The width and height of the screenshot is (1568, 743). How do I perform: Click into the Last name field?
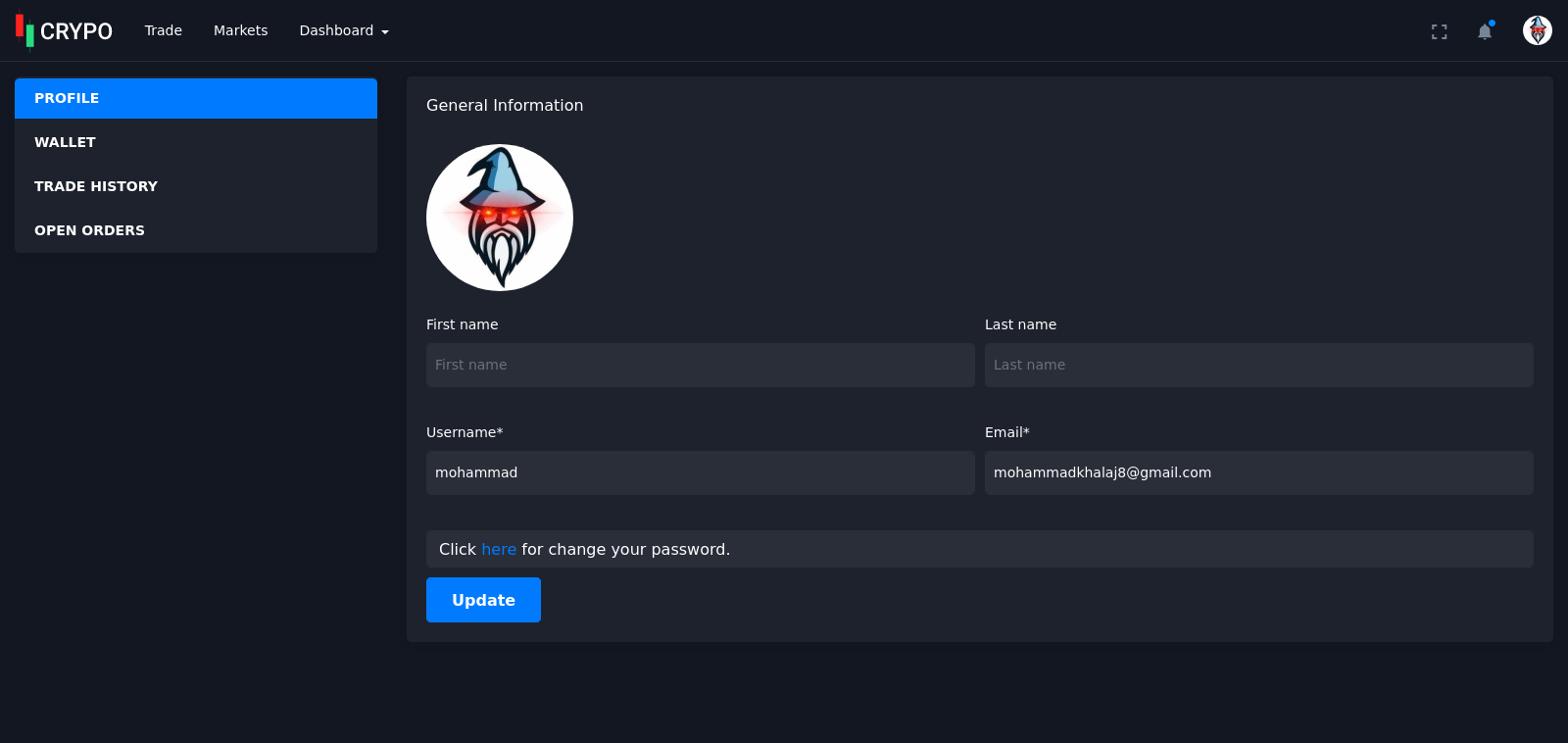(x=1258, y=365)
